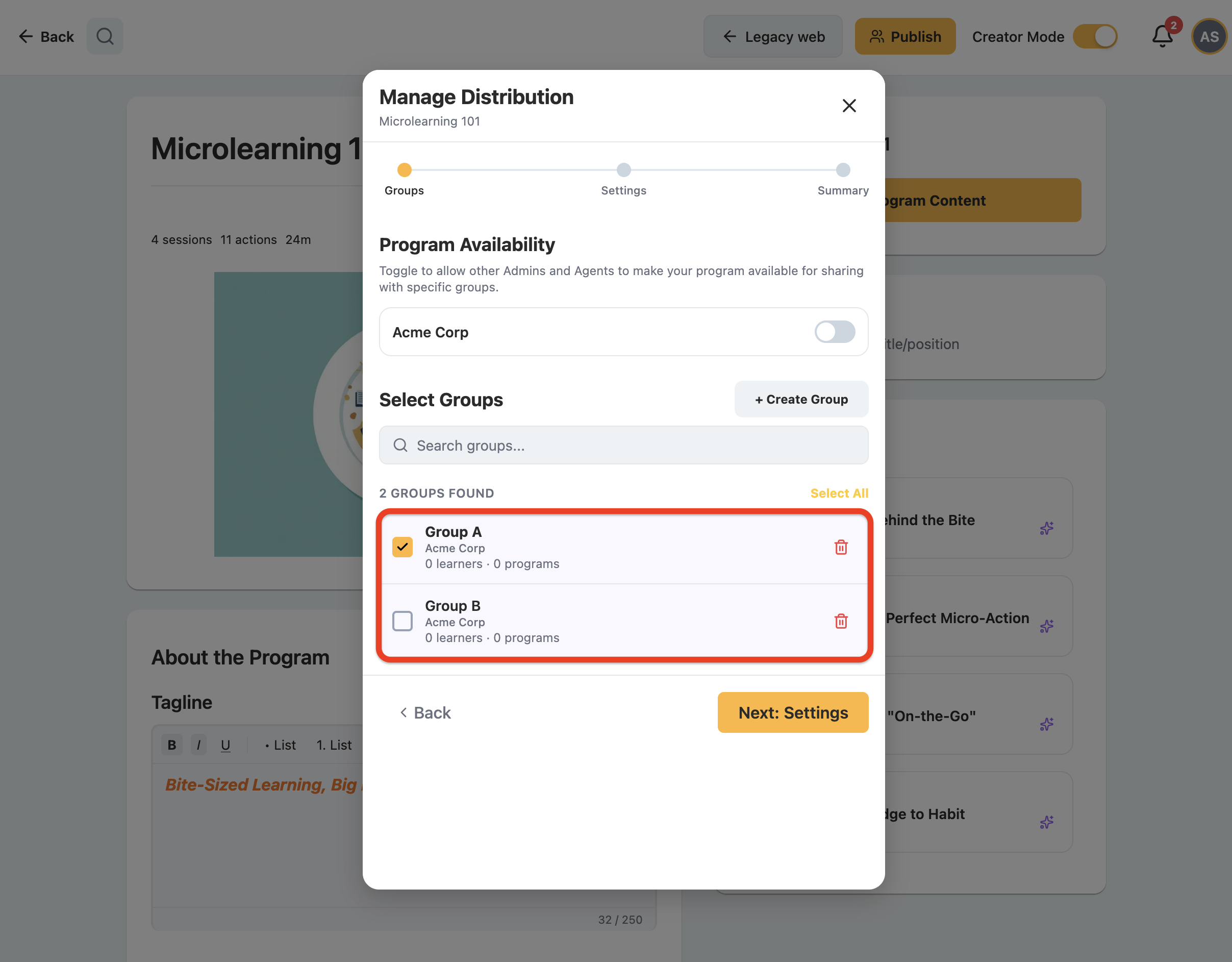Check the Group B checkbox

(402, 621)
